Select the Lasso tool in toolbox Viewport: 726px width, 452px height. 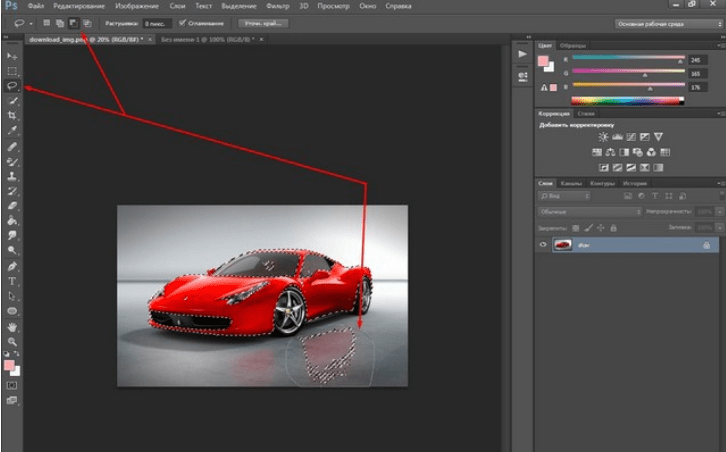[x=12, y=86]
